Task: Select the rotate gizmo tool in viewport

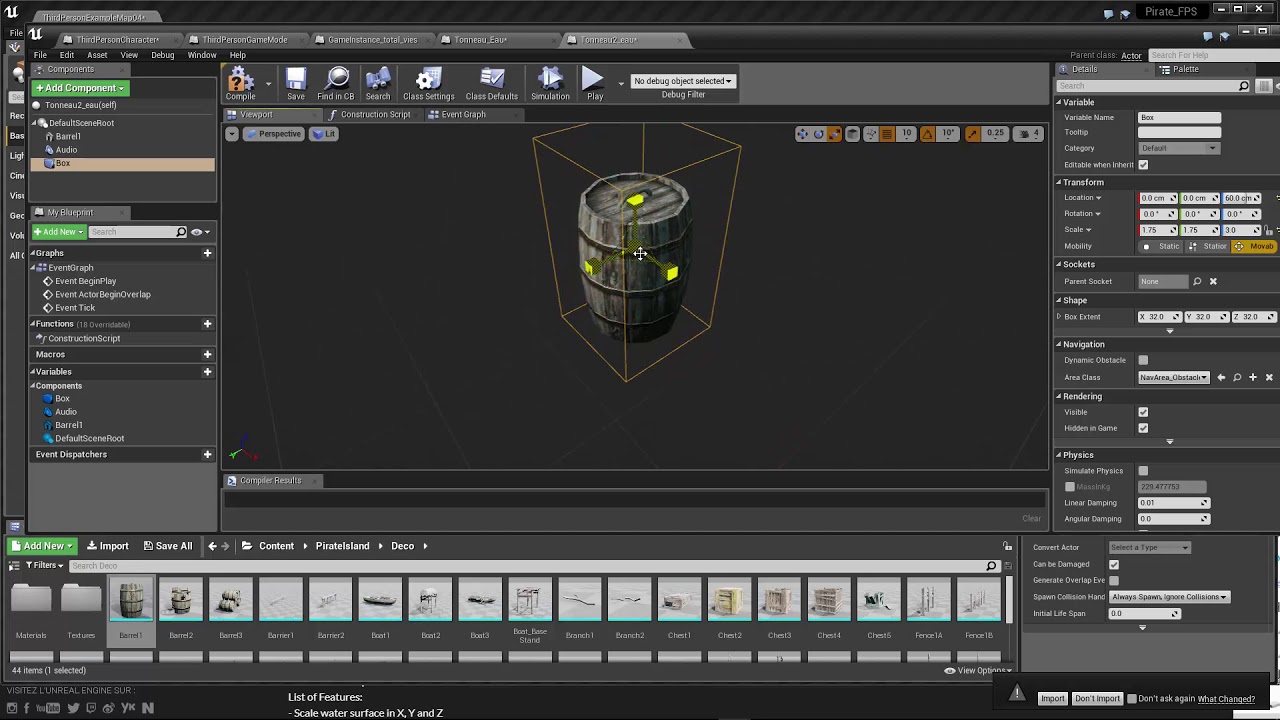Action: tap(818, 134)
